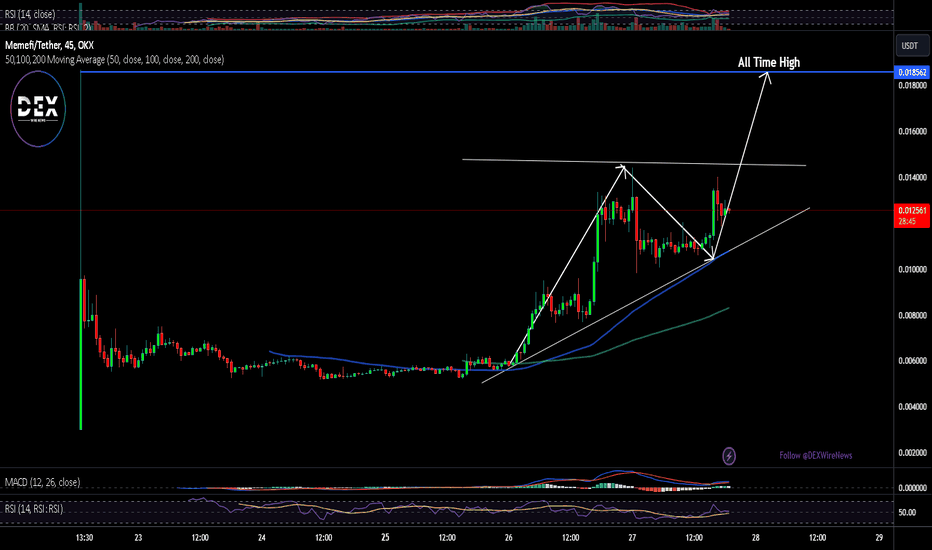The width and height of the screenshot is (932, 550).
Task: Click the 0.018000 price axis label
Action: 912,86
